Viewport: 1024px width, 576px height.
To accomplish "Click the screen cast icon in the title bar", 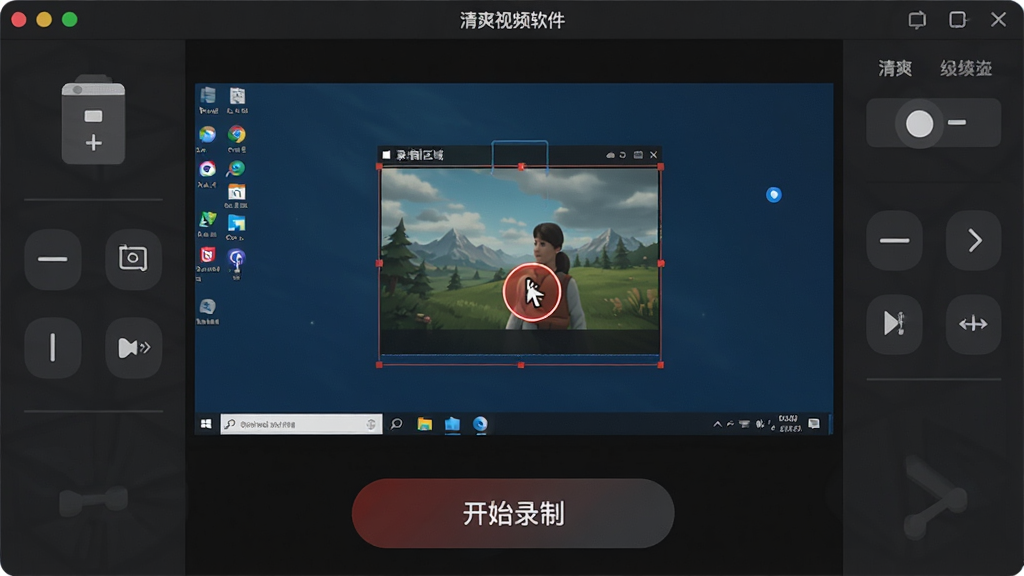I will pyautogui.click(x=917, y=20).
